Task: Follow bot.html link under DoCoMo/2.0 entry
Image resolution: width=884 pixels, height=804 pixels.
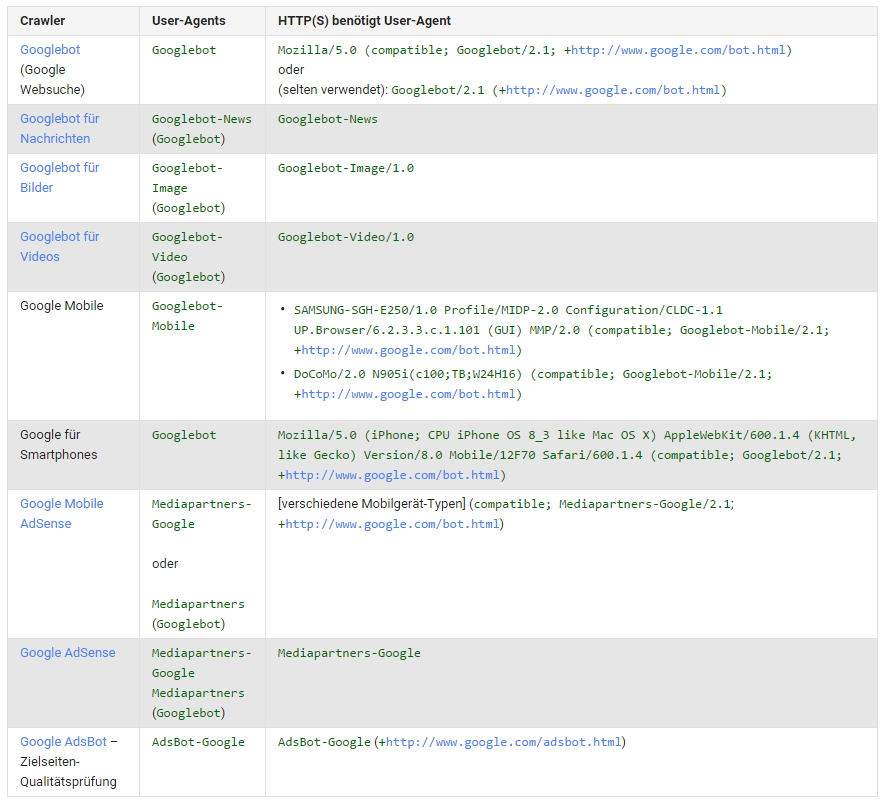Action: pyautogui.click(x=408, y=394)
